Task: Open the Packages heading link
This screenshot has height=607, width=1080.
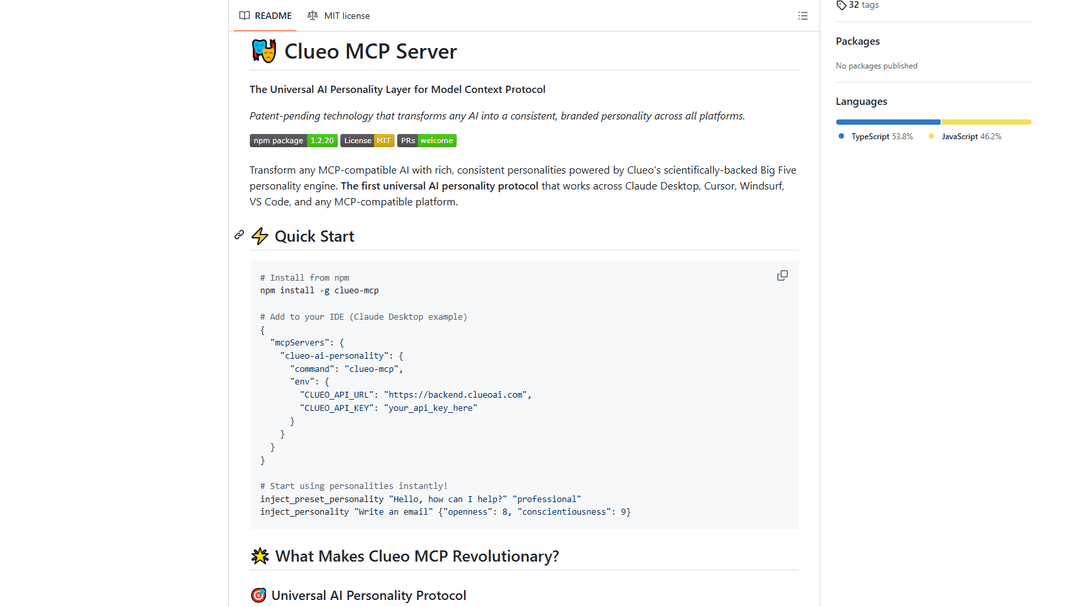Action: coord(858,41)
